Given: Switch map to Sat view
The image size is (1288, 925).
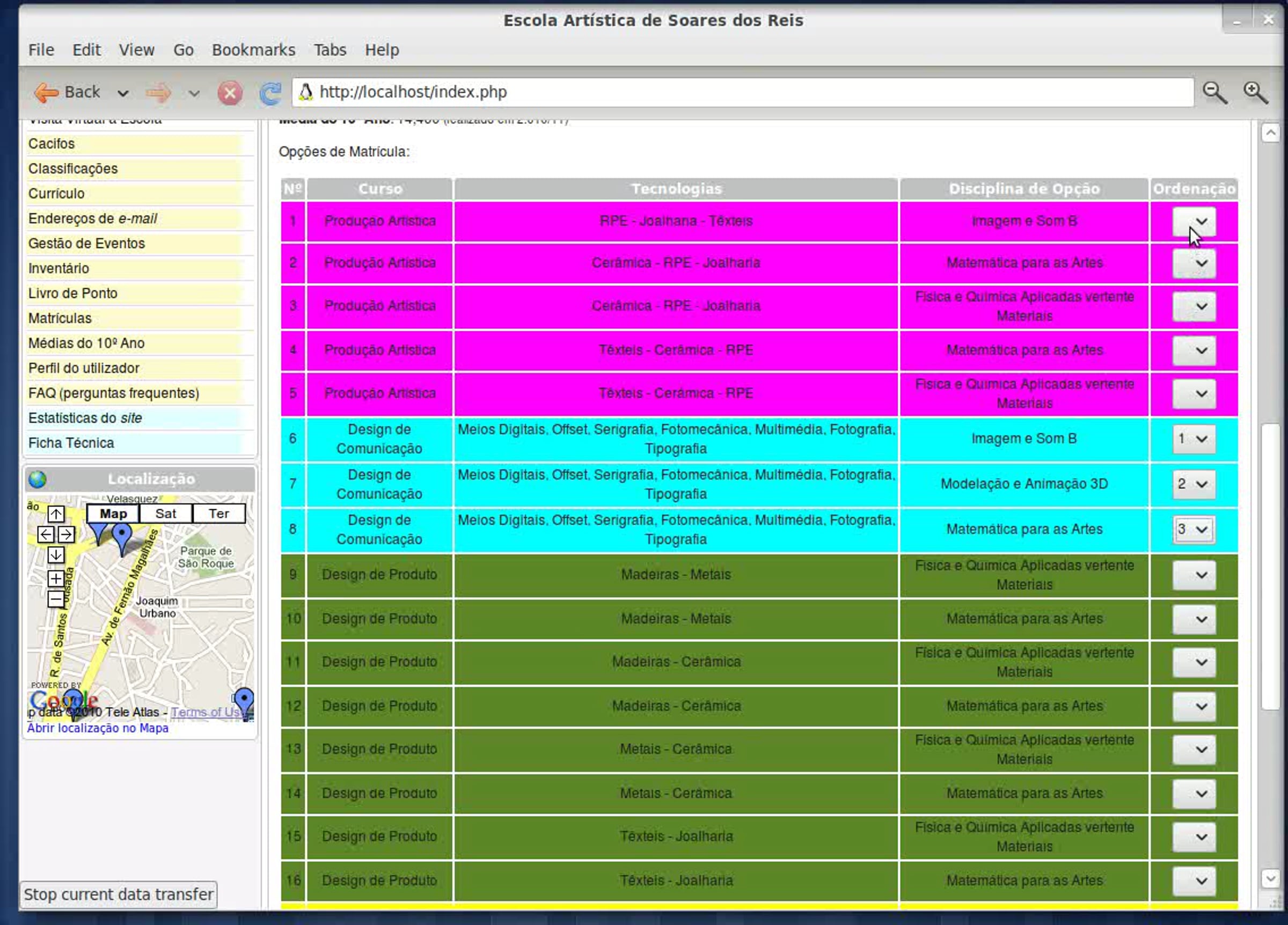Looking at the screenshot, I should point(166,513).
